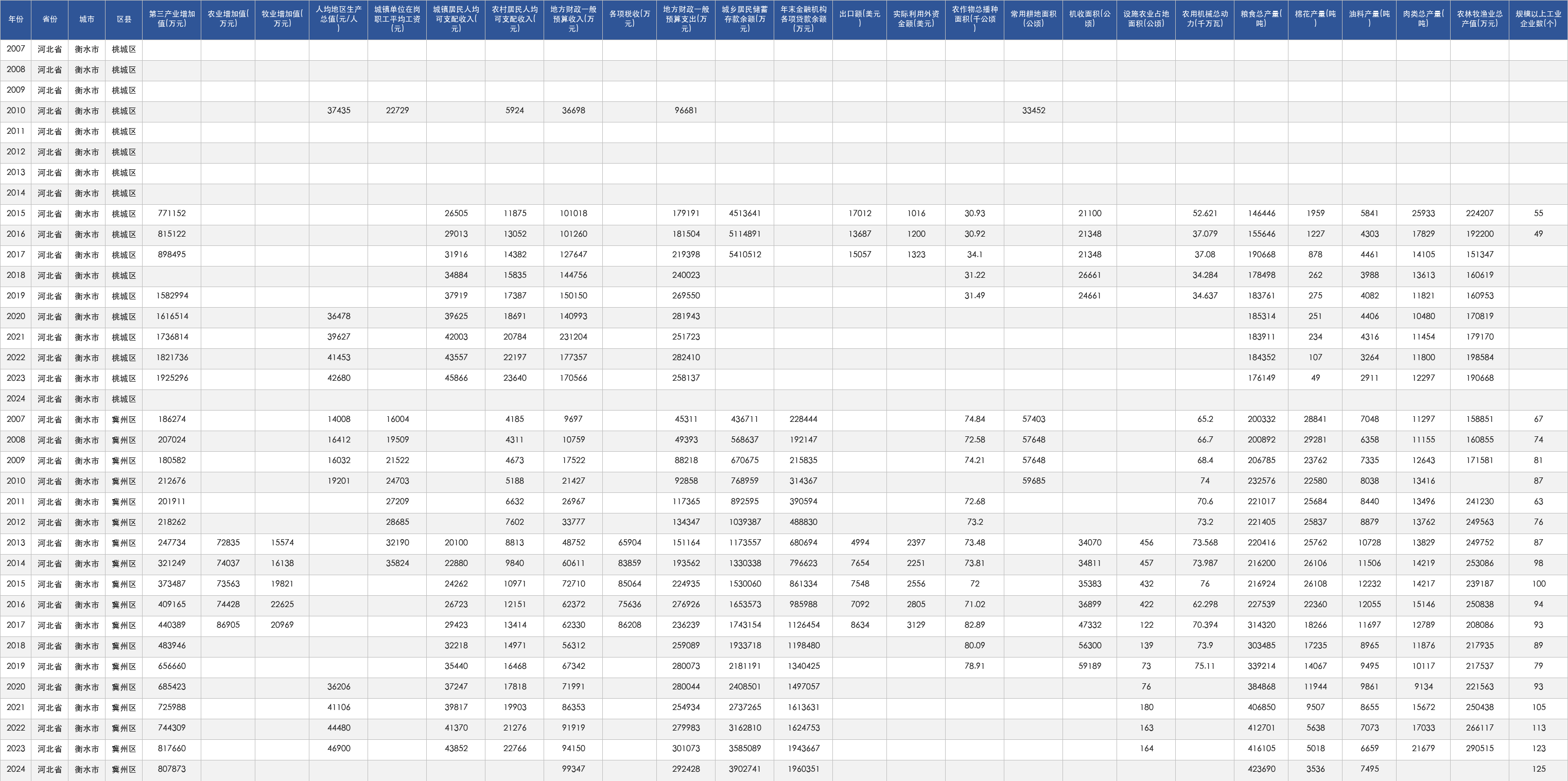Select the 农业增加值 header cell
Screen dimensions: 1568x781
pyautogui.click(x=228, y=20)
